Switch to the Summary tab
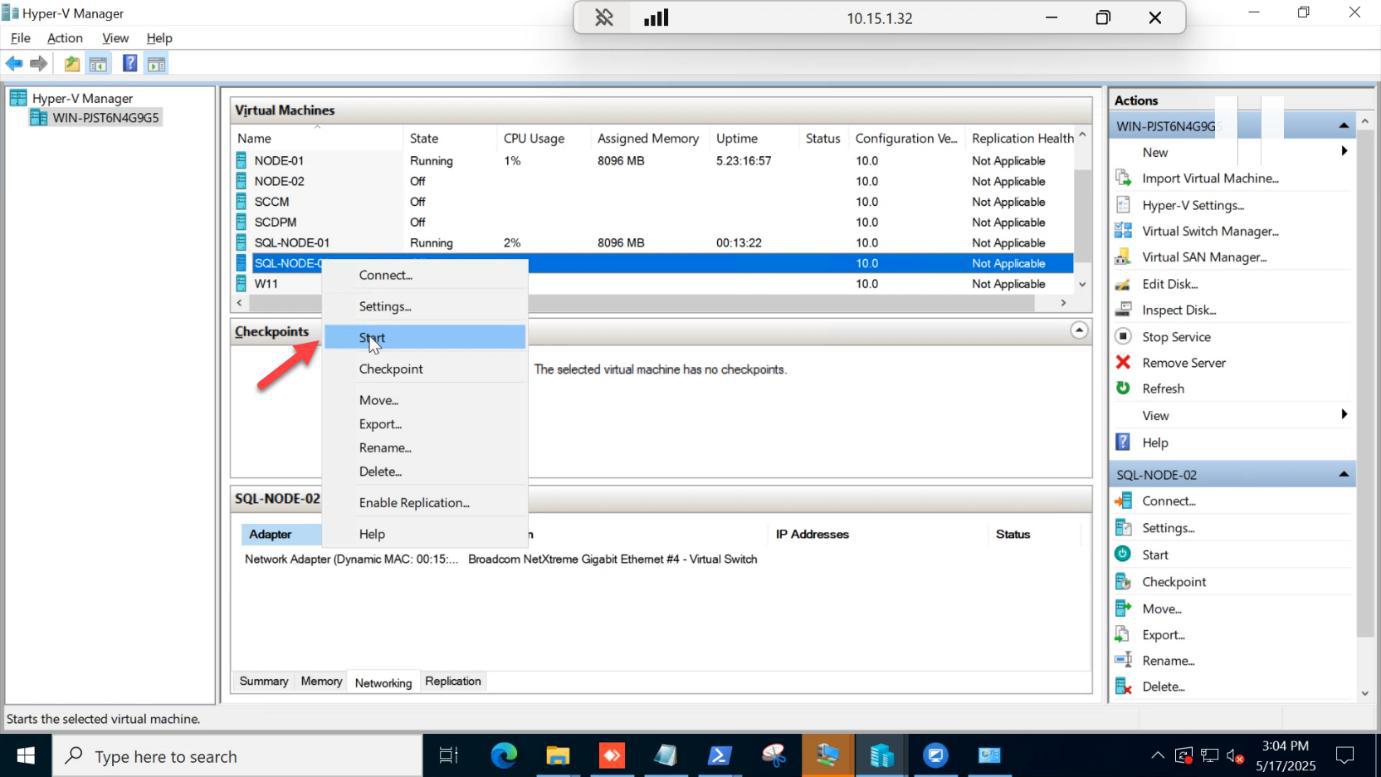The image size is (1381, 777). click(264, 681)
